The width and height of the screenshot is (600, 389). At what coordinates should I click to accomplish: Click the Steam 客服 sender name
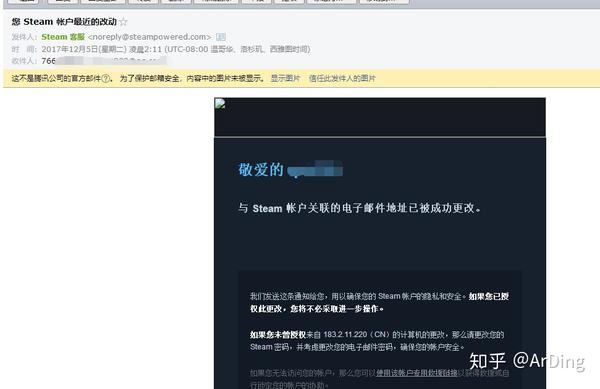click(63, 37)
